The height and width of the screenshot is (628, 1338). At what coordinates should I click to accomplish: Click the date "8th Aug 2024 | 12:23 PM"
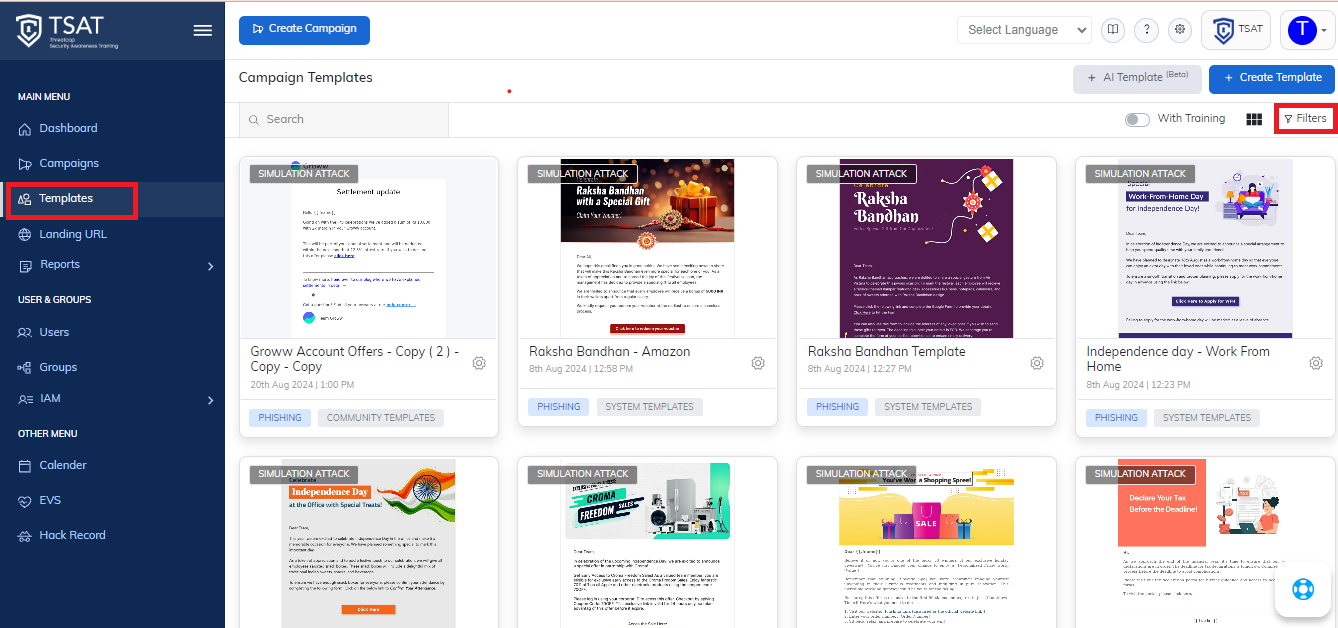click(1139, 385)
